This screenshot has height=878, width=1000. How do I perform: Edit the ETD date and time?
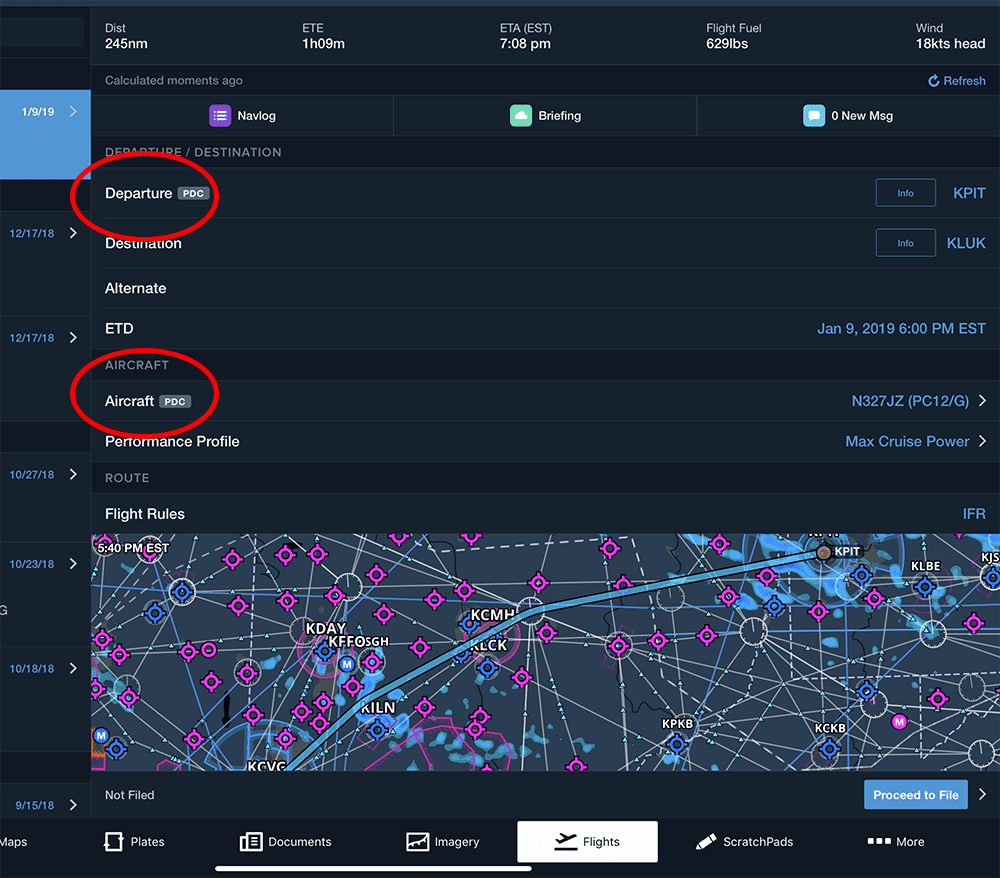pyautogui.click(x=901, y=328)
